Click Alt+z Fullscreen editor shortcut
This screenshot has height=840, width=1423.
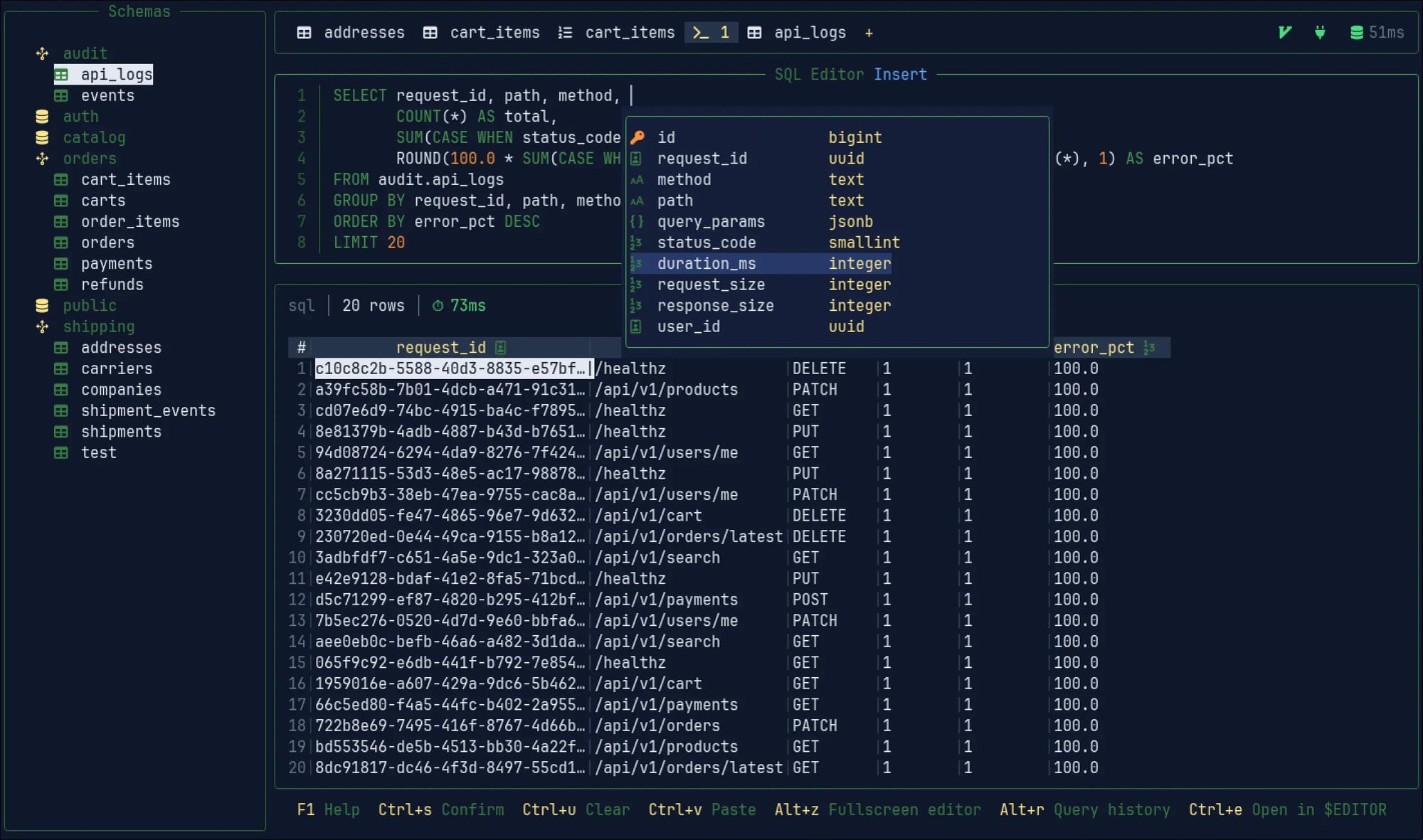coord(878,809)
